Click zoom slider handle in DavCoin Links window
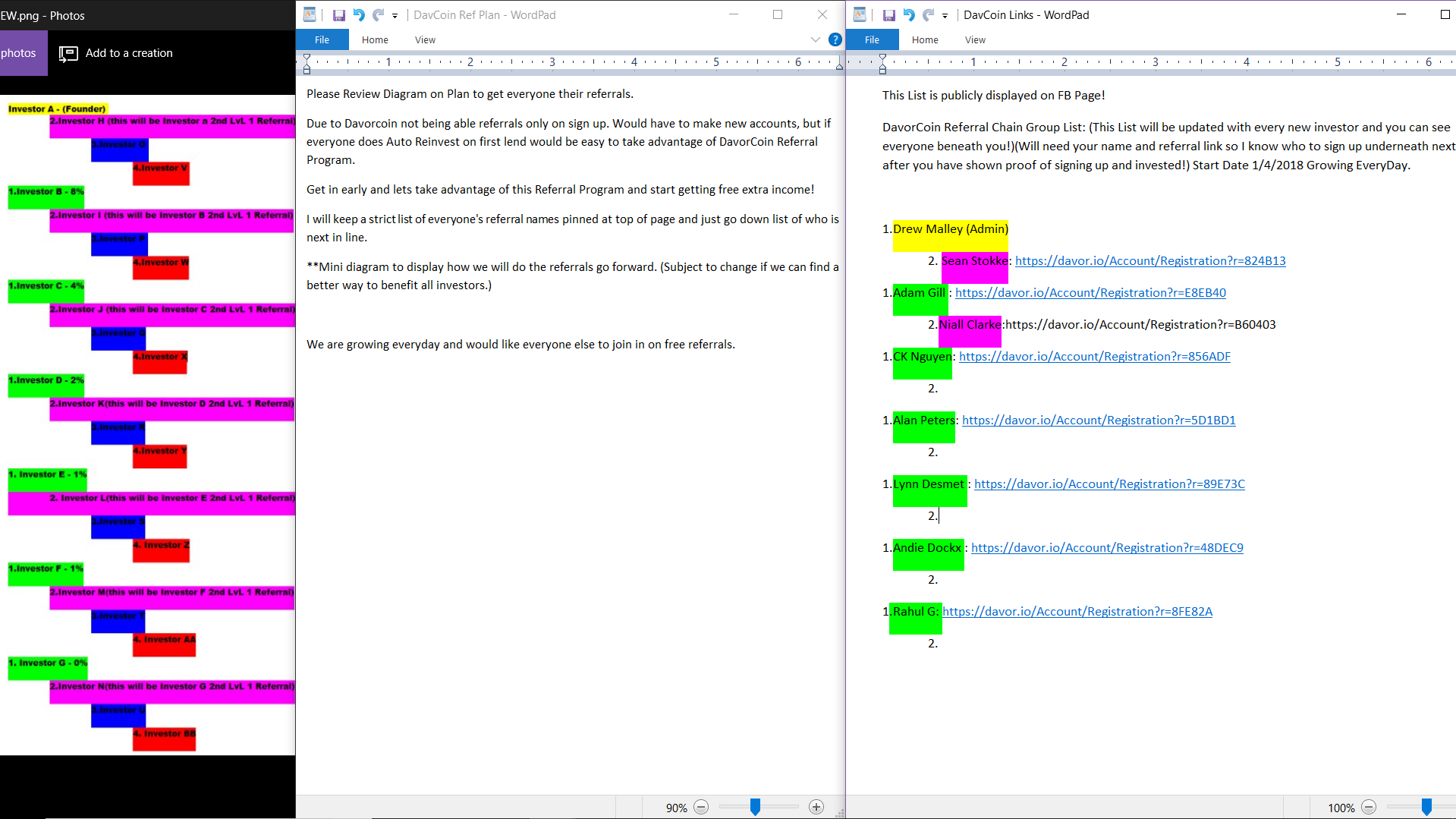 point(1426,808)
